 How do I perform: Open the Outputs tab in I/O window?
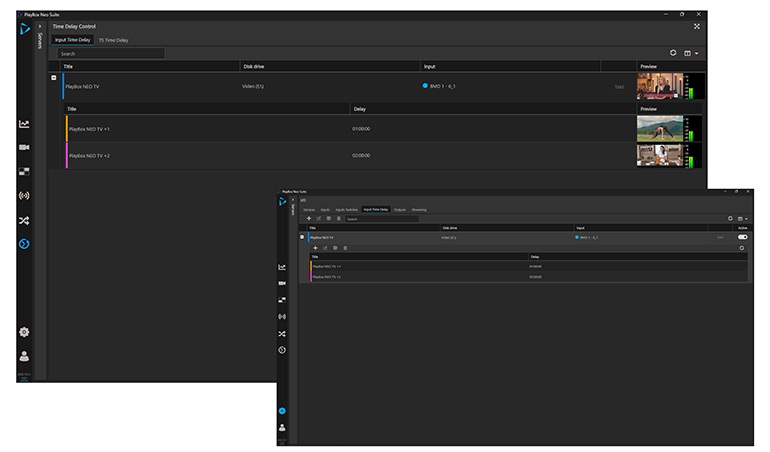click(400, 210)
